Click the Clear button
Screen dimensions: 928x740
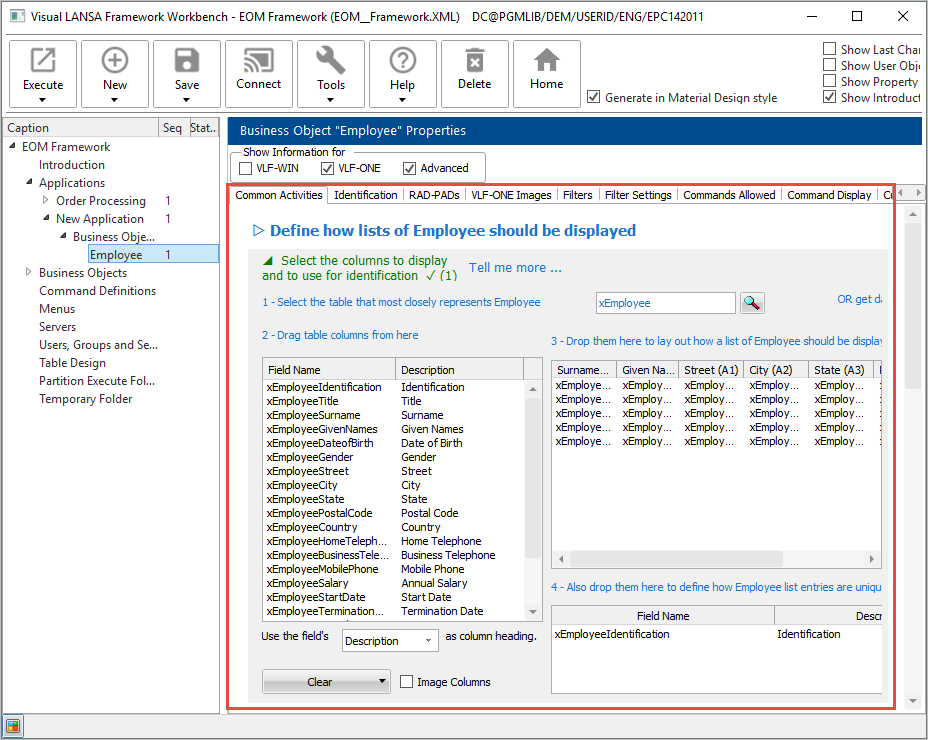click(x=320, y=681)
